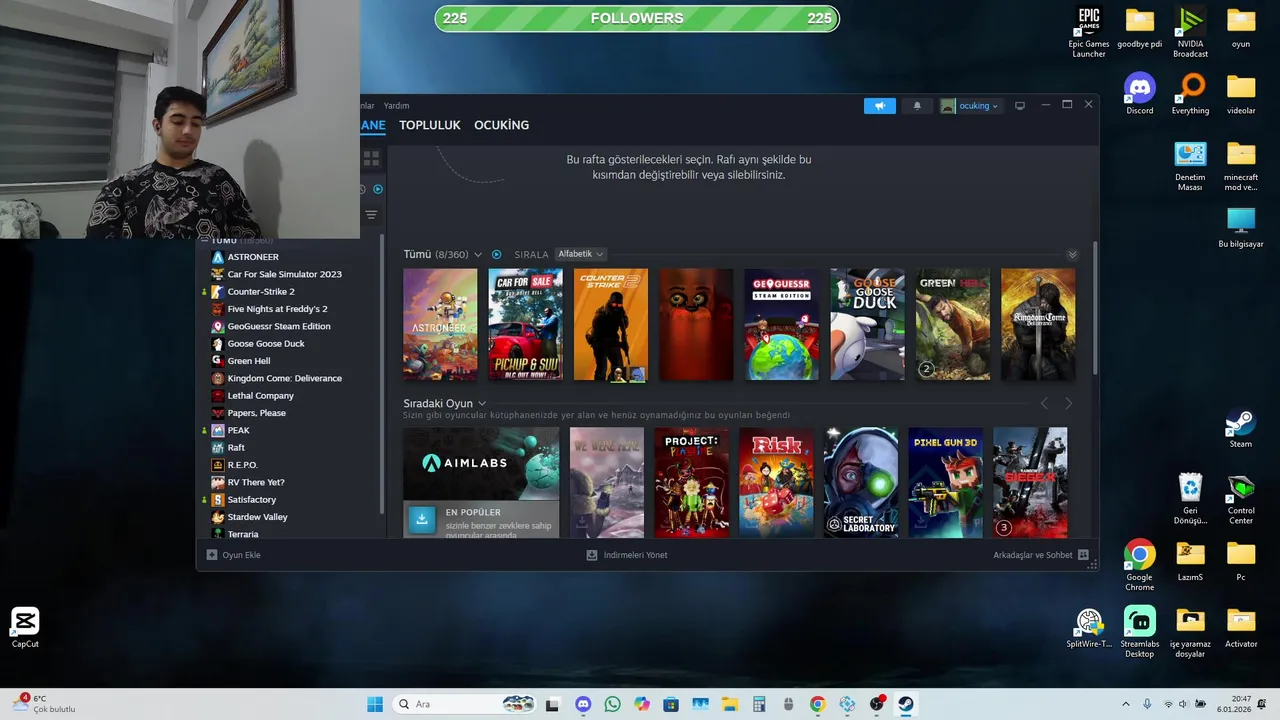This screenshot has height=720, width=1280.
Task: Open the Astroneer cover art
Action: (440, 324)
